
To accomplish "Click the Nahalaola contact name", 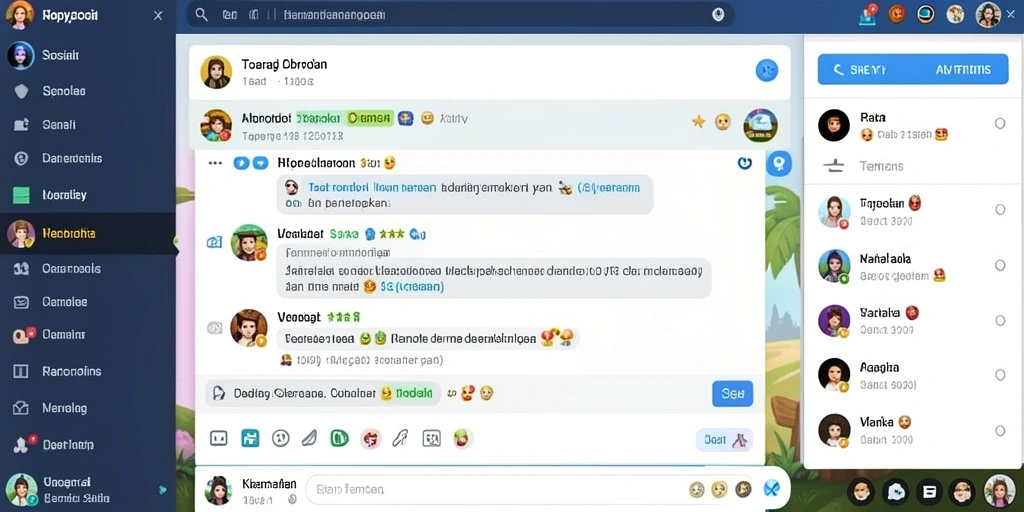I will click(885, 259).
